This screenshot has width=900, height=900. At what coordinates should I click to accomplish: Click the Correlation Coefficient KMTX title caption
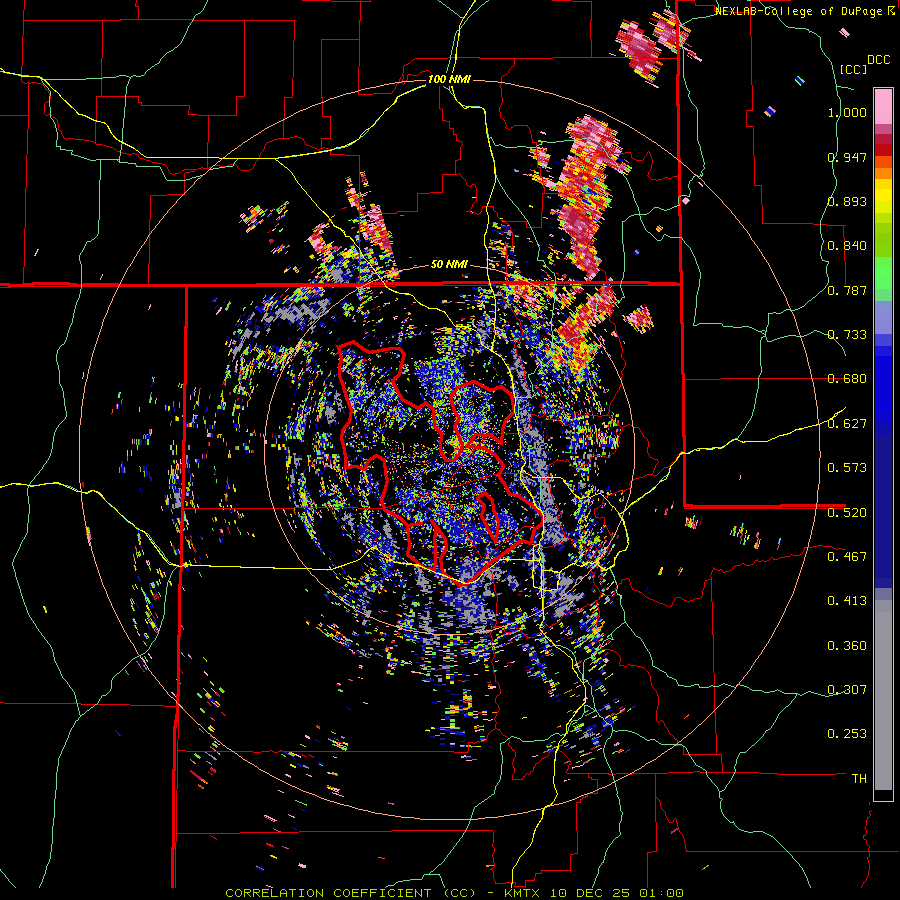point(455,893)
